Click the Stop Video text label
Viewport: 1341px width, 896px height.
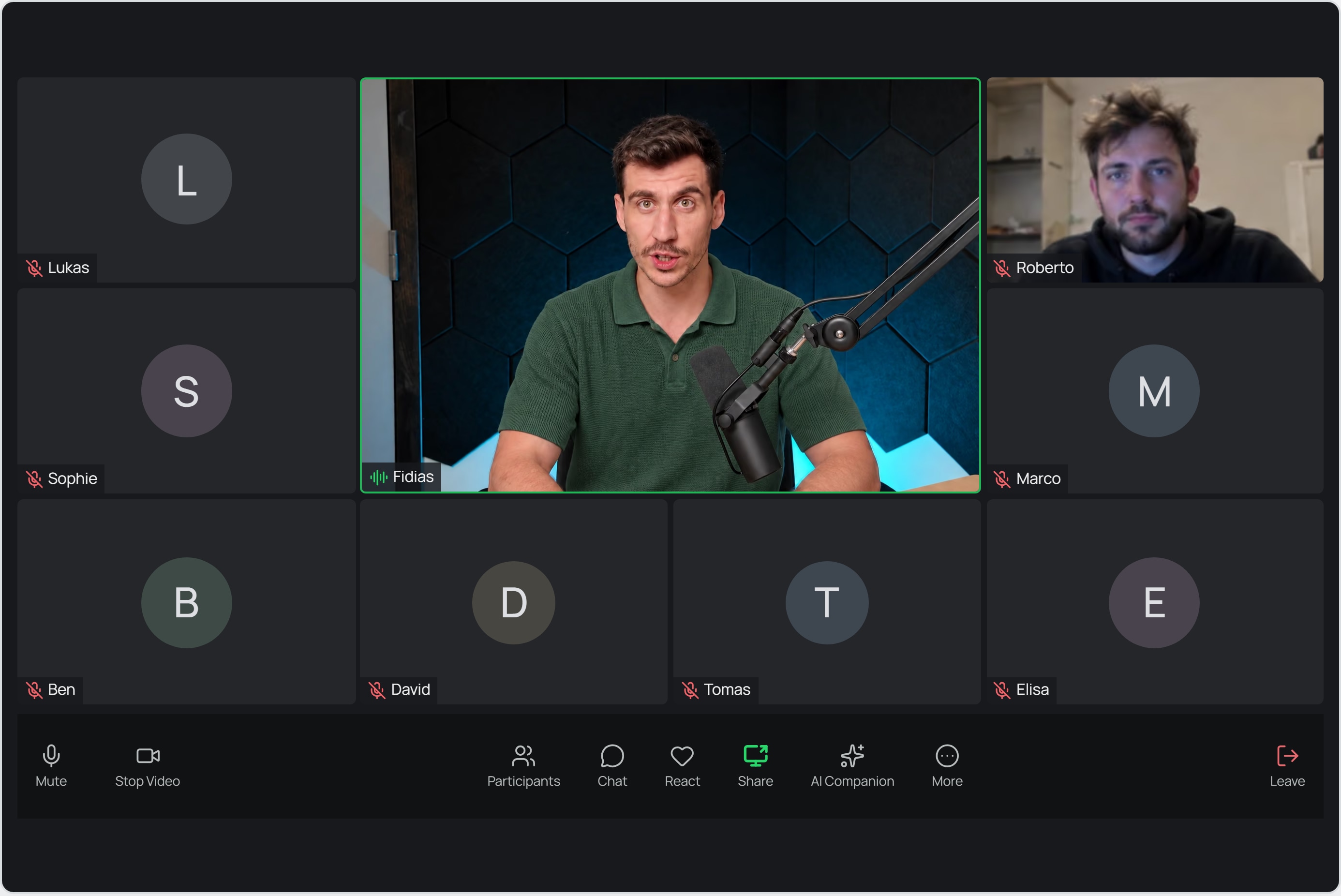(x=148, y=780)
